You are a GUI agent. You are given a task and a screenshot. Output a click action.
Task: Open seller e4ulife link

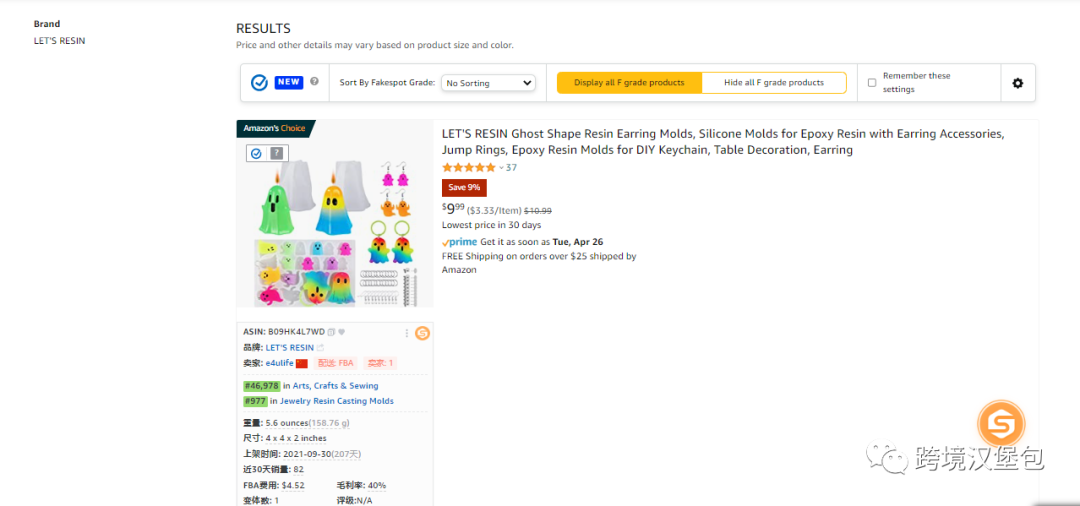(280, 363)
